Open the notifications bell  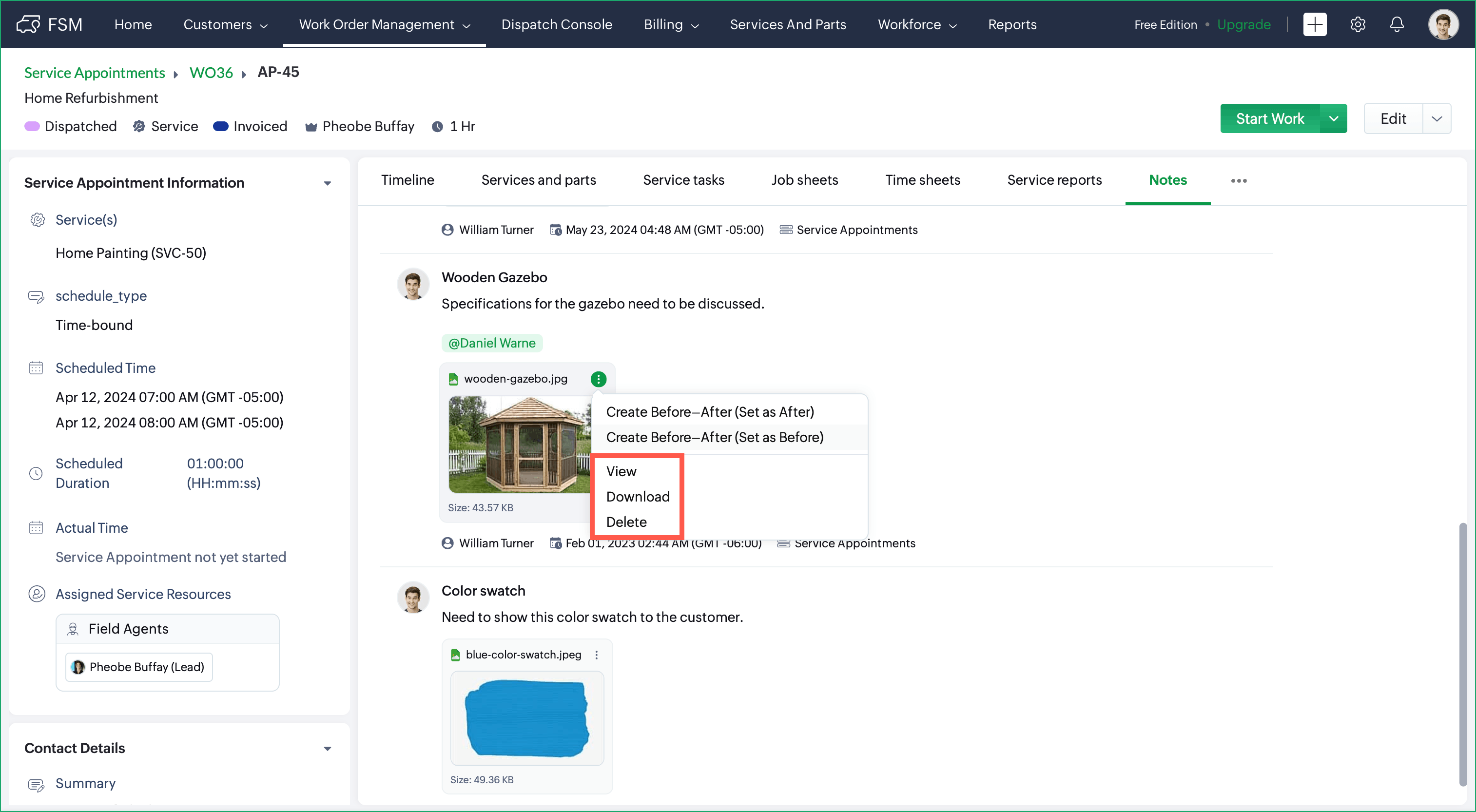pyautogui.click(x=1397, y=25)
